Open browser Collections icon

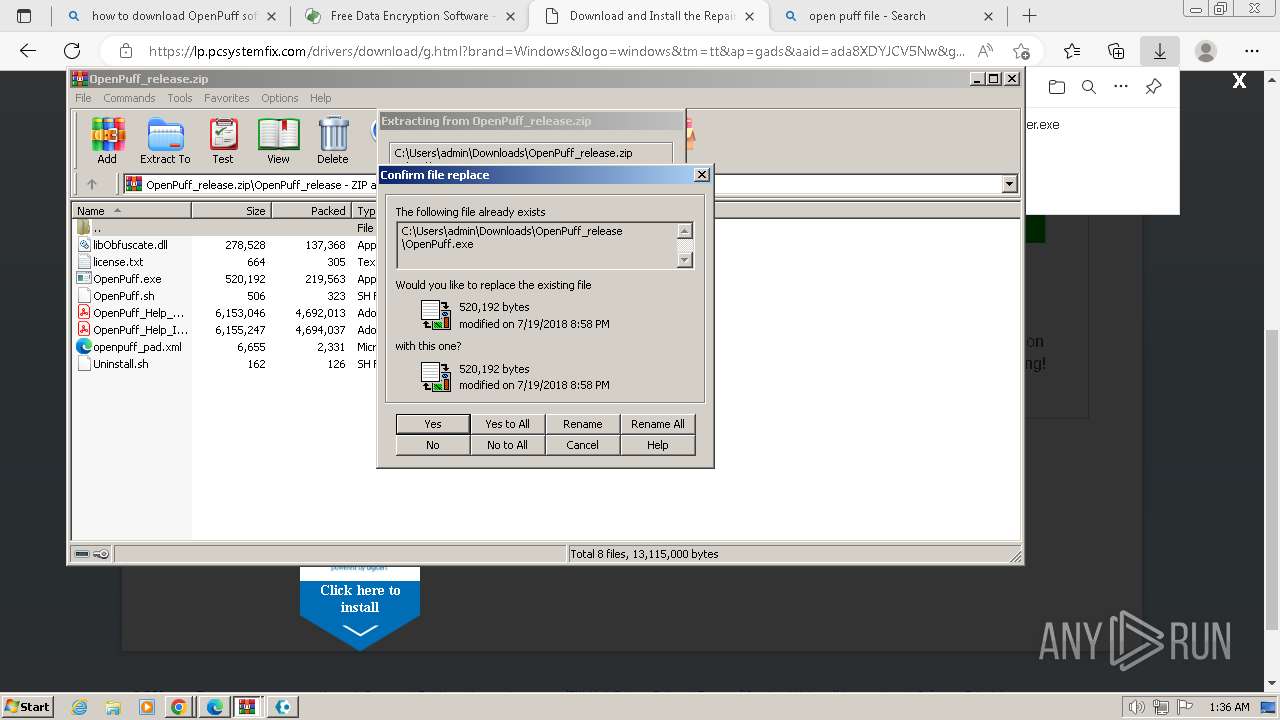1116,51
